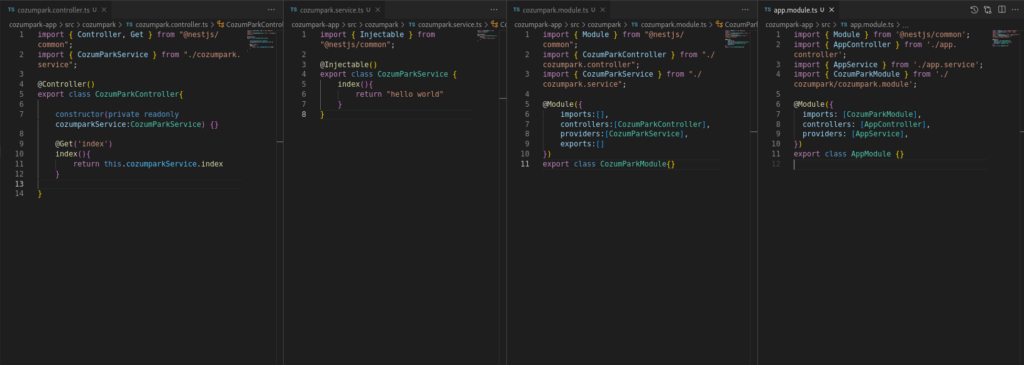1024x365 pixels.
Task: Click cozumpark folder breadcrumb in module editor
Action: pyautogui.click(x=604, y=24)
